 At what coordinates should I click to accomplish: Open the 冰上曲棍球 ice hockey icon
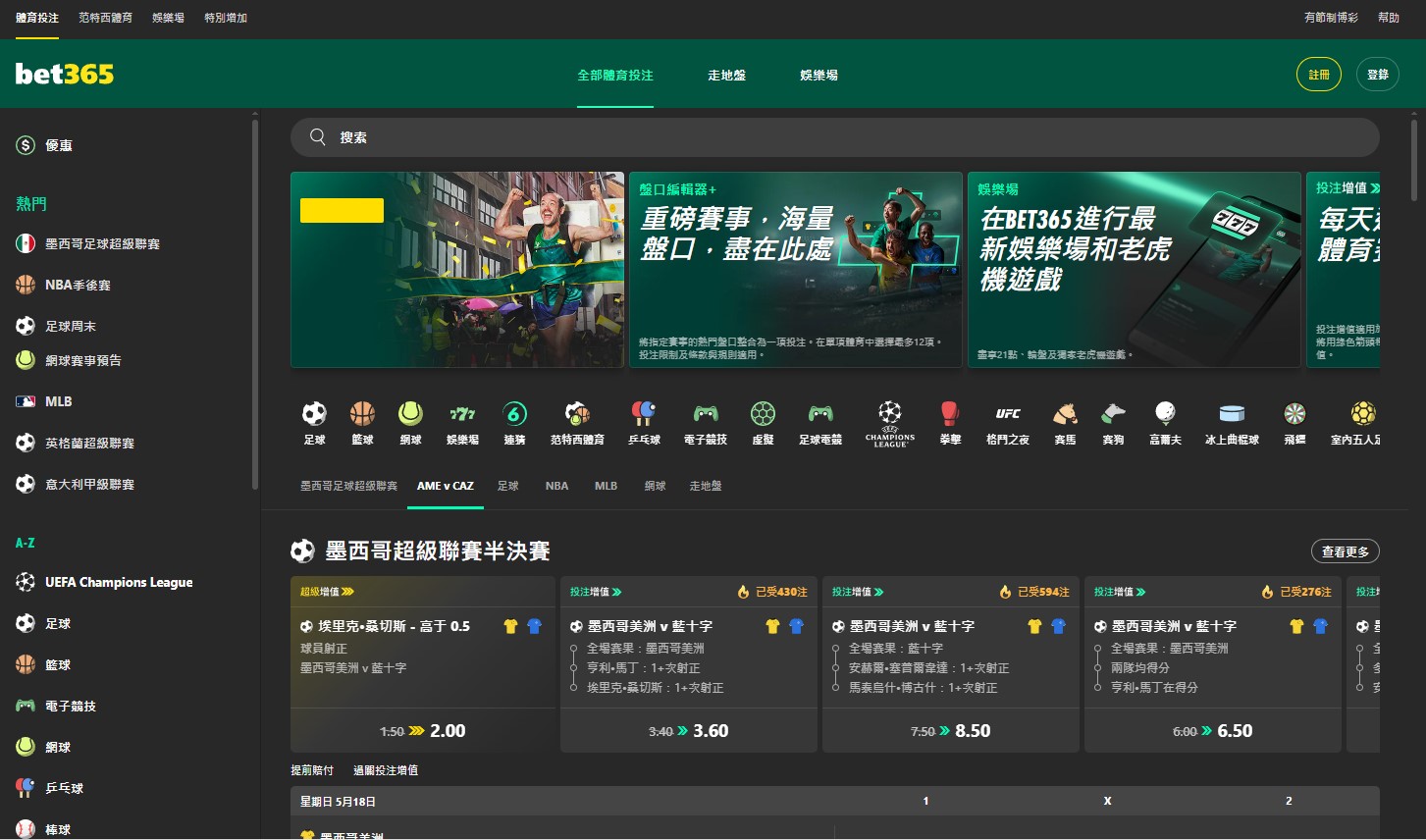click(x=1232, y=423)
